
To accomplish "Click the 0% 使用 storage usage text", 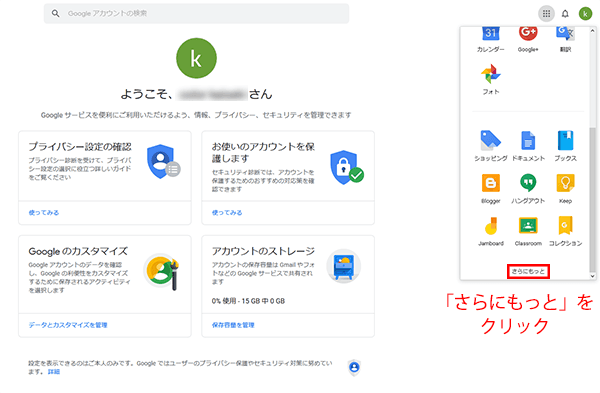I will (x=248, y=301).
